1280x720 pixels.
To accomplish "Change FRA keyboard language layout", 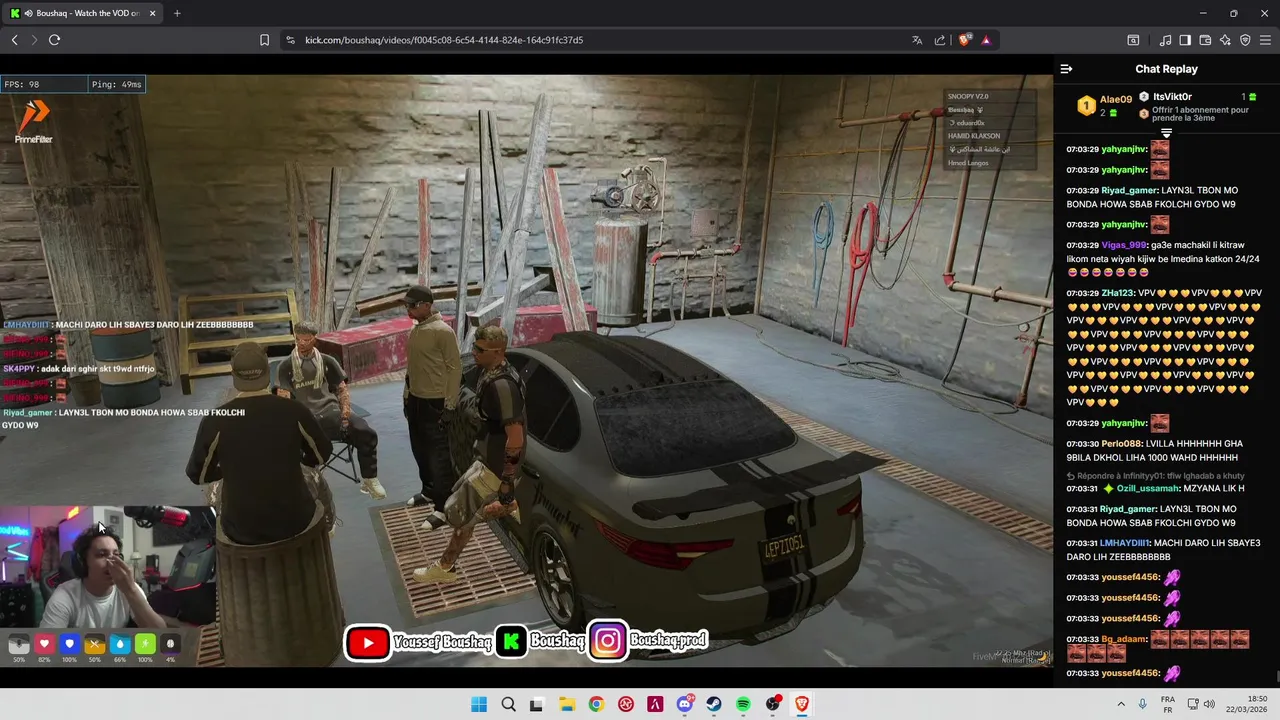I will coord(1168,704).
